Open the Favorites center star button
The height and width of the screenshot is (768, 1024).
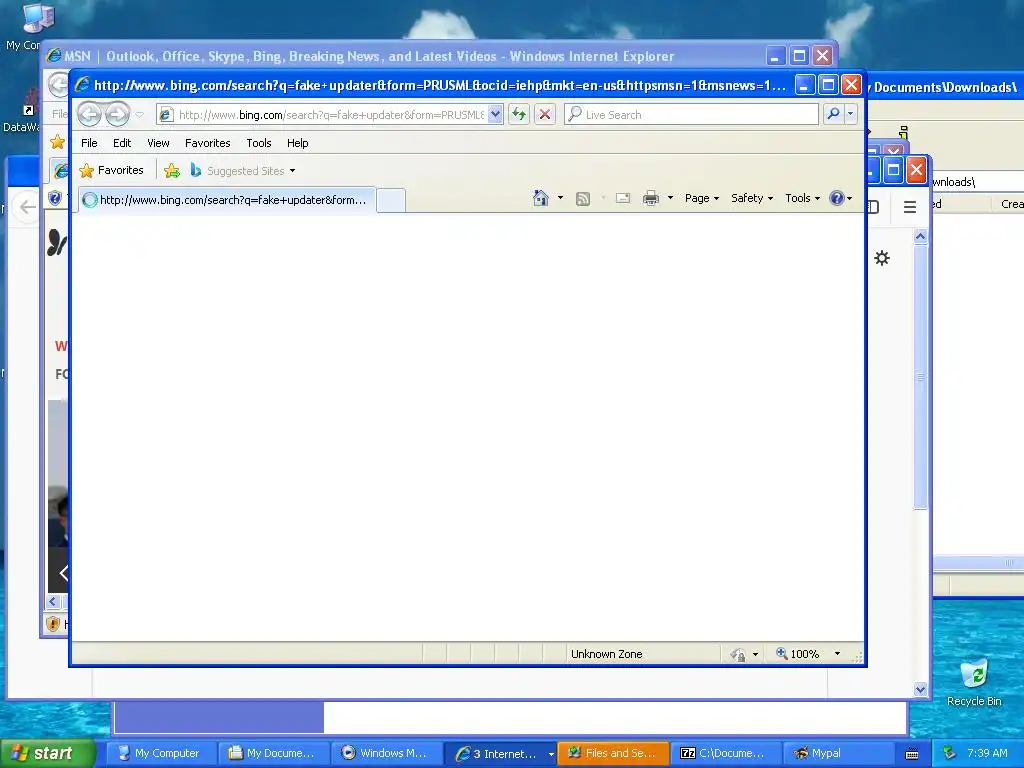pyautogui.click(x=111, y=170)
